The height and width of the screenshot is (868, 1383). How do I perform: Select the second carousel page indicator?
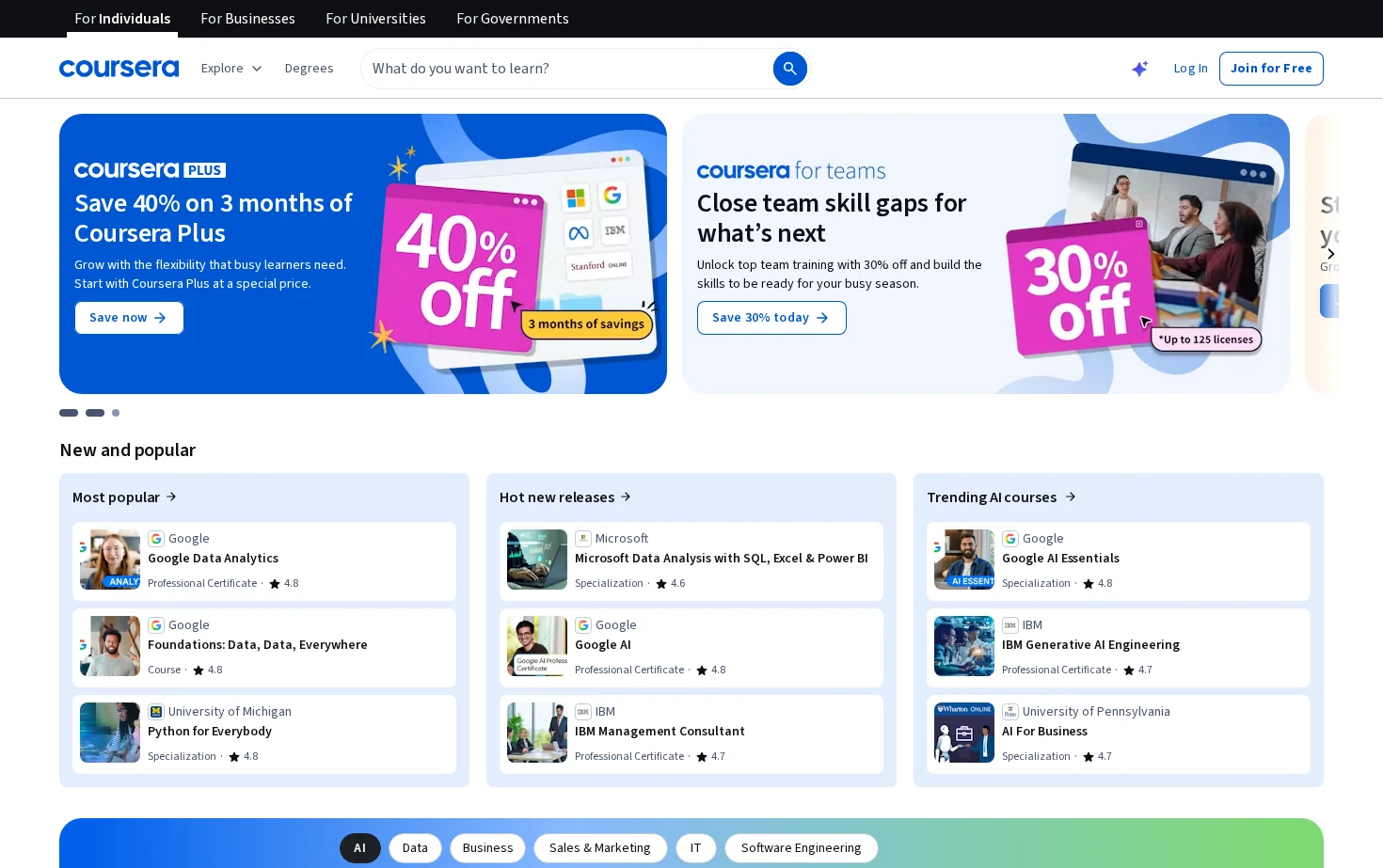(x=95, y=413)
